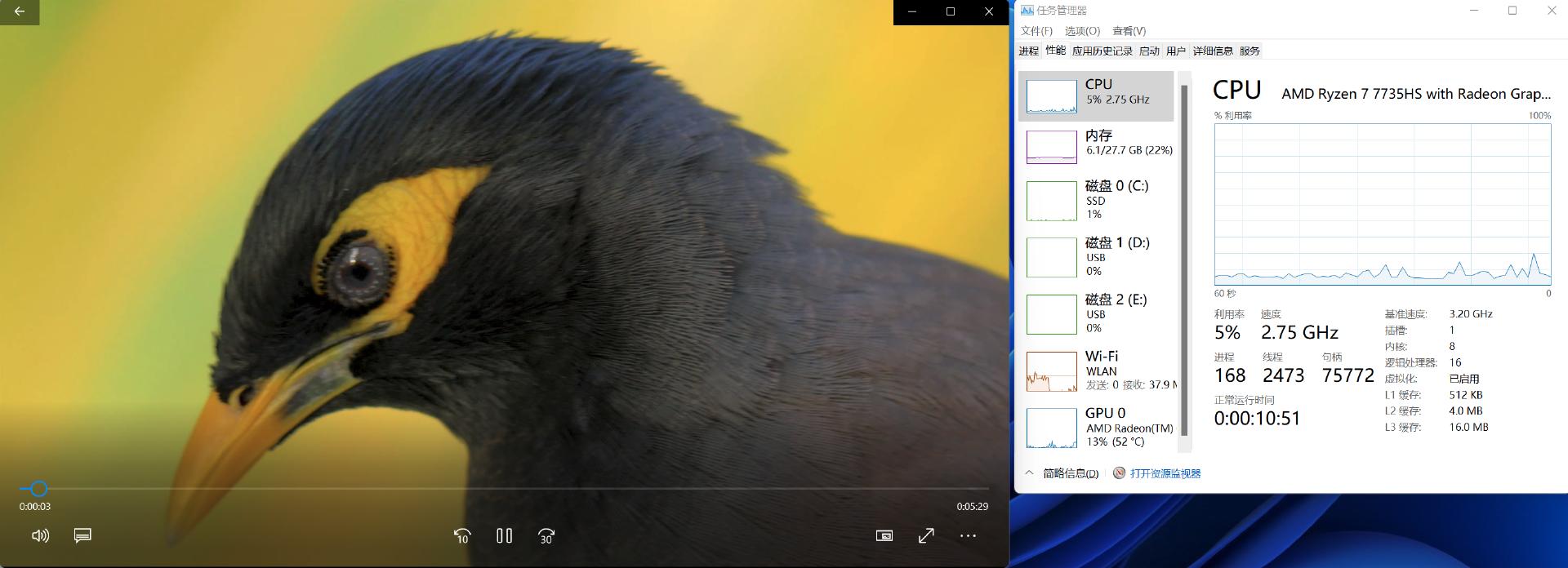Switch to the 用户 tab
This screenshot has height=568, width=1568.
(x=1176, y=51)
